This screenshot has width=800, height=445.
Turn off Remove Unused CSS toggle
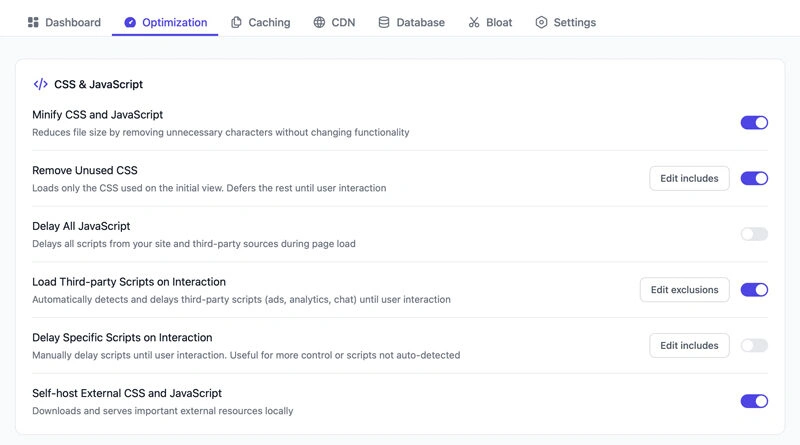pos(754,178)
